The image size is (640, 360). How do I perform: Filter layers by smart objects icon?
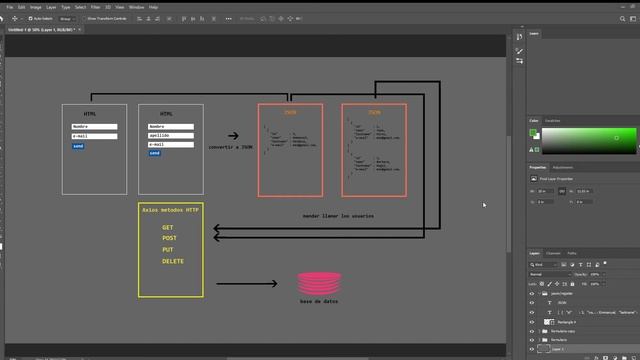[x=597, y=264]
